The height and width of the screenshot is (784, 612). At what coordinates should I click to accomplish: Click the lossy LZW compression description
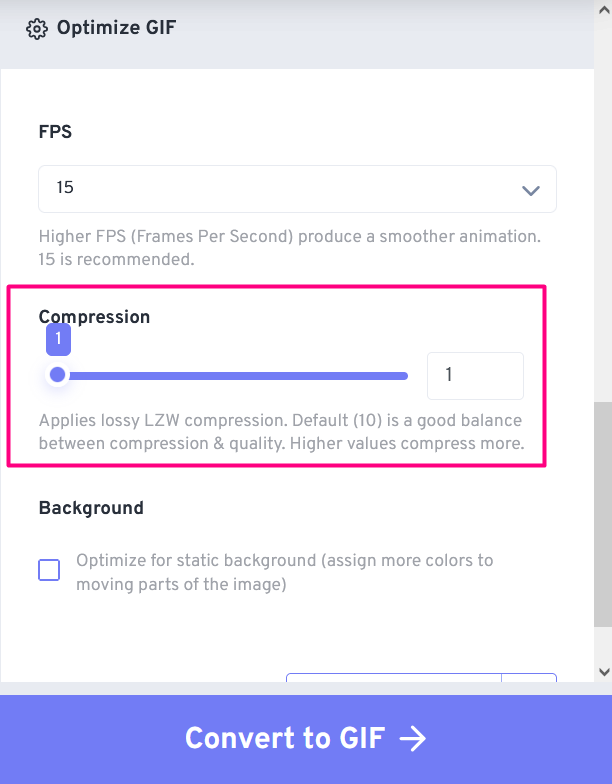(280, 432)
